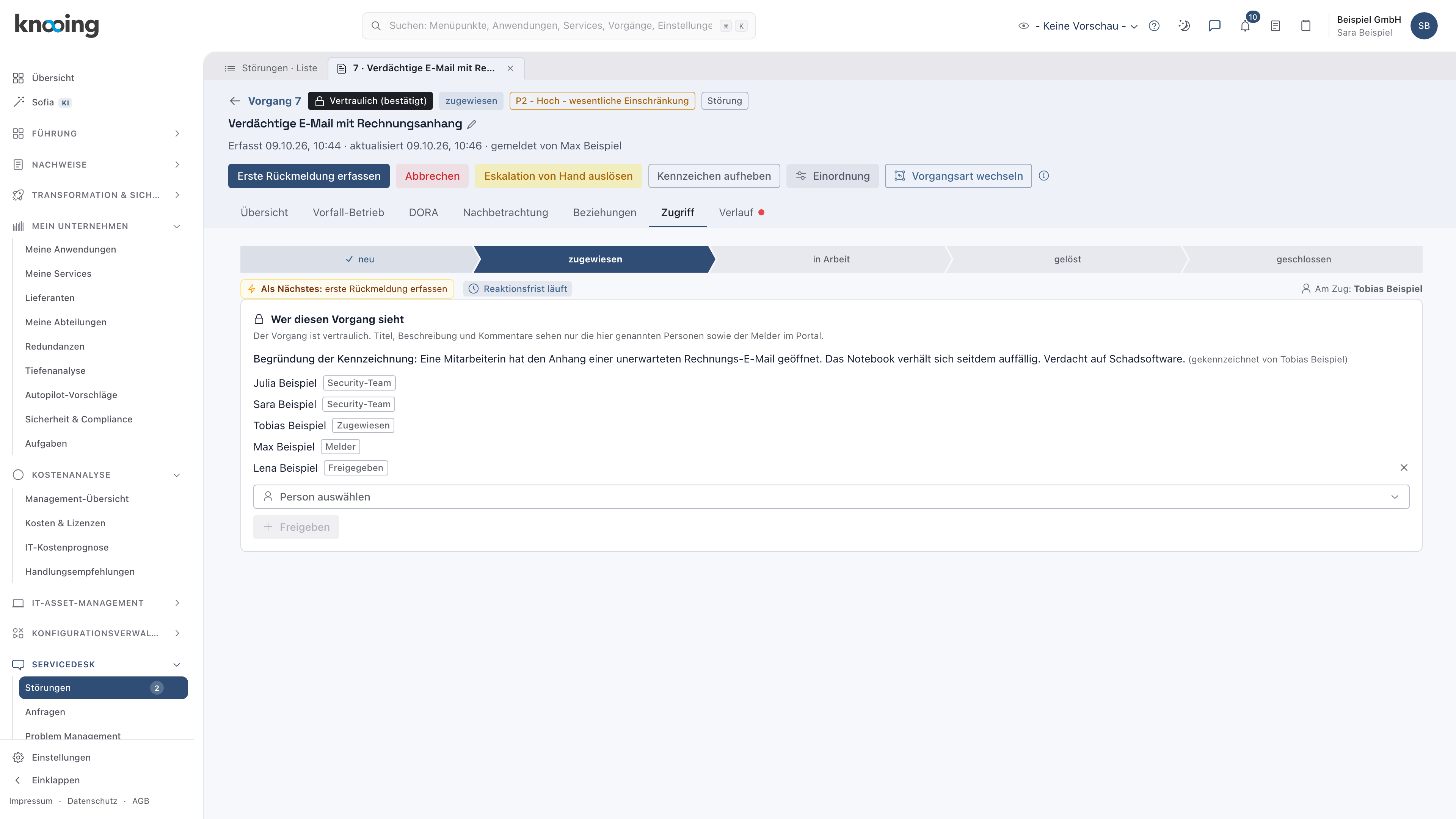Remove Lena Beispiel's access with X
The width and height of the screenshot is (1456, 819).
[x=1404, y=468]
